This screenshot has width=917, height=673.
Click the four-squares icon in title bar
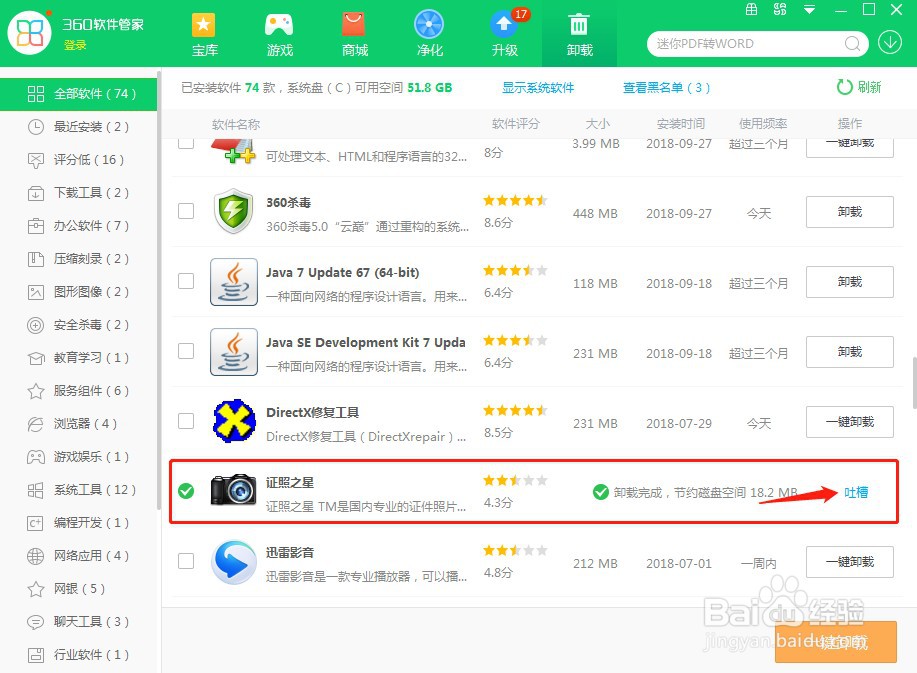(780, 9)
